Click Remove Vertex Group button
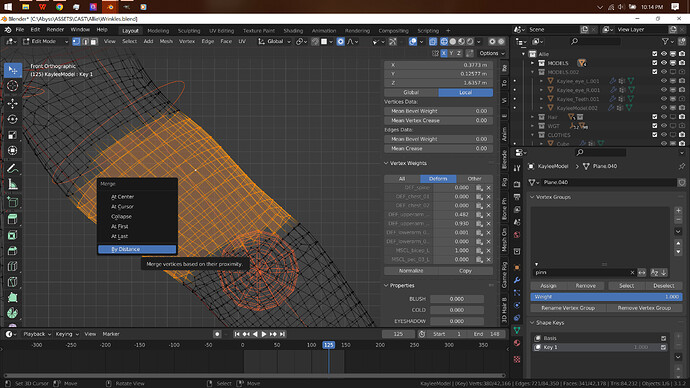 (x=644, y=308)
